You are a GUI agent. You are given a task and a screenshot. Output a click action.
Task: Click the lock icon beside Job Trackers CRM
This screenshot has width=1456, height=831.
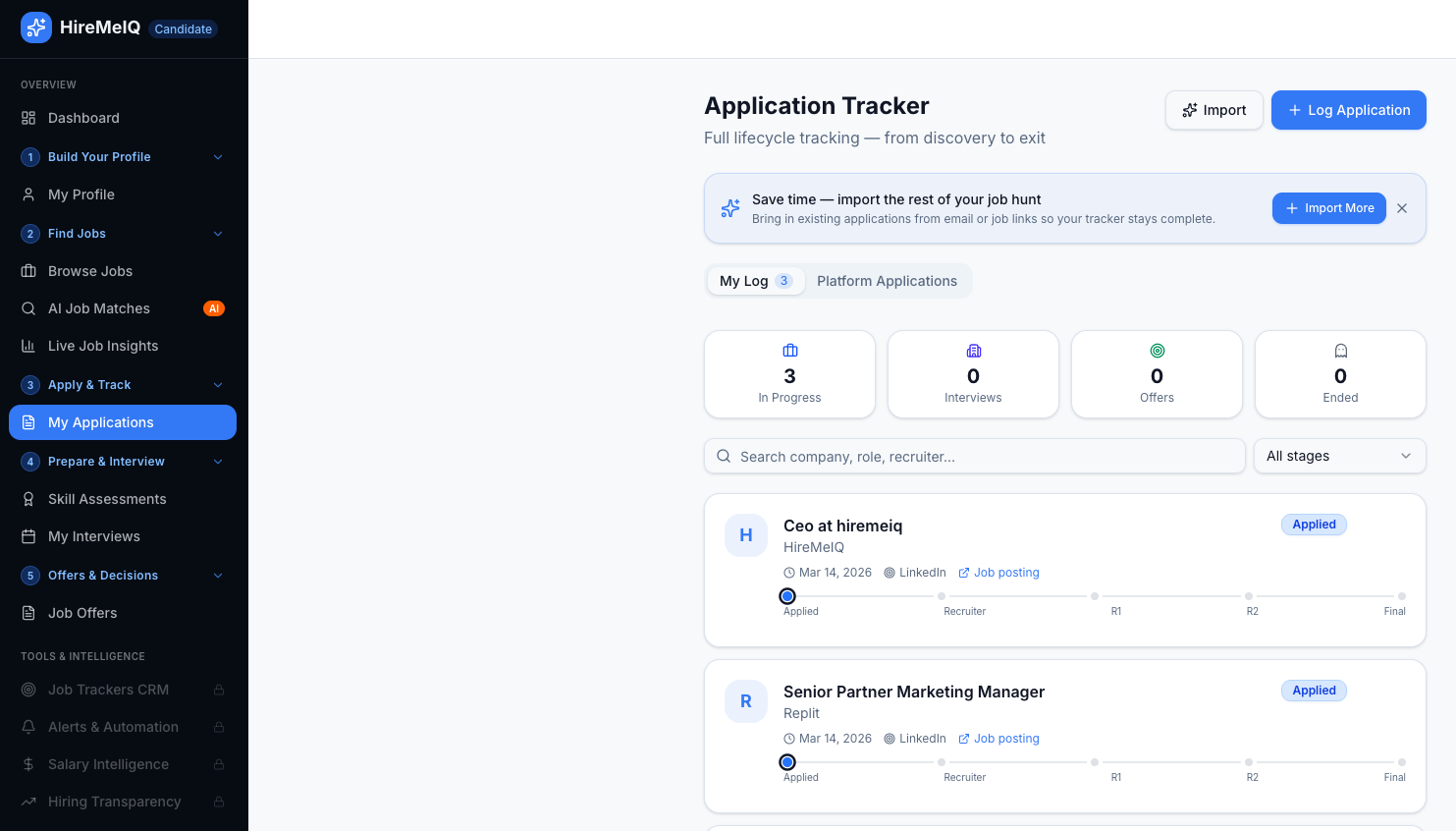tap(219, 690)
